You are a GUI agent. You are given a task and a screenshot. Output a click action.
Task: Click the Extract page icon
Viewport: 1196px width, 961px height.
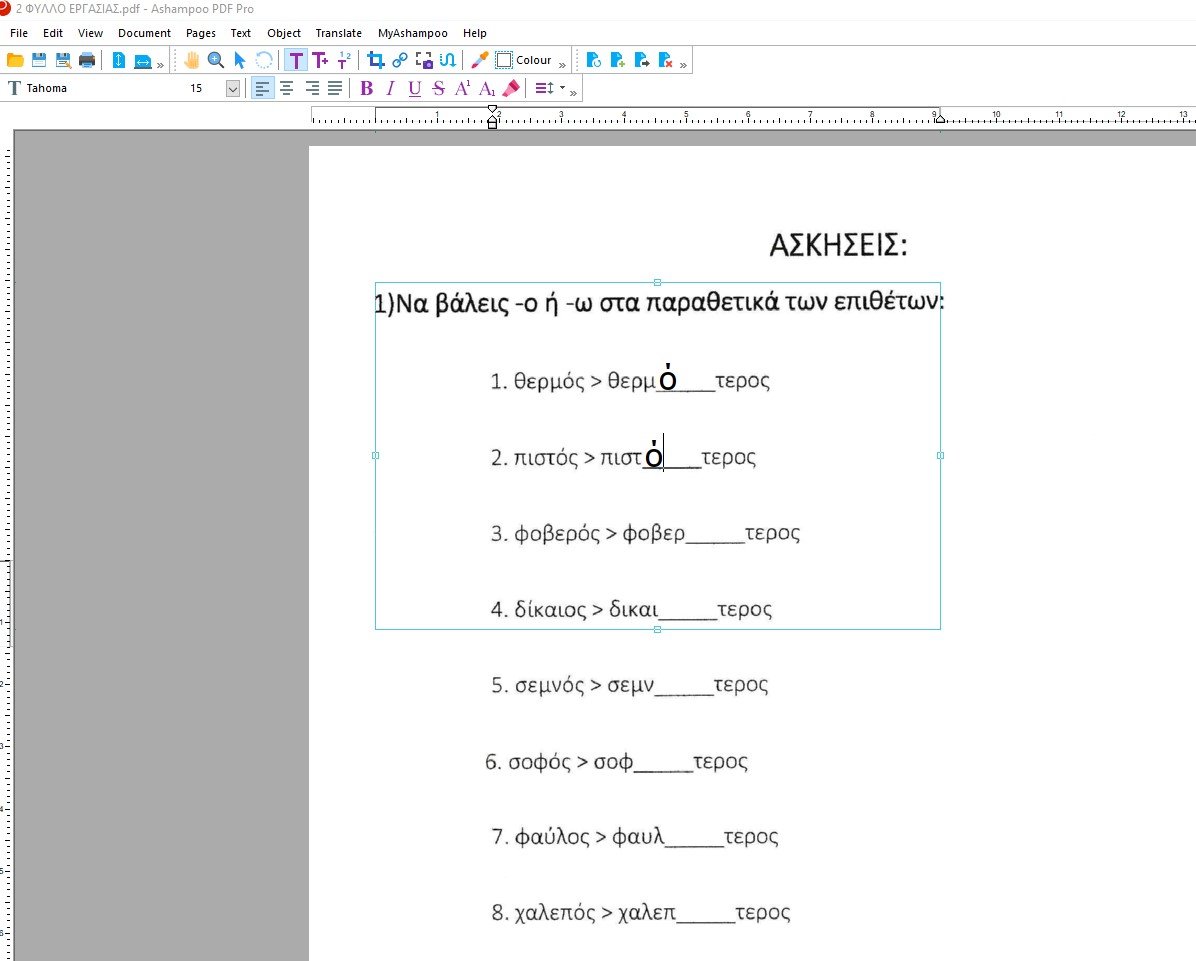(x=641, y=60)
